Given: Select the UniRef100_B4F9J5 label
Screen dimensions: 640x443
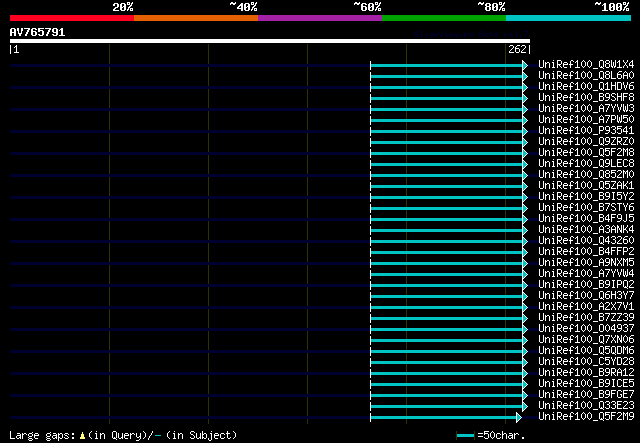Looking at the screenshot, I should pyautogui.click(x=586, y=219).
